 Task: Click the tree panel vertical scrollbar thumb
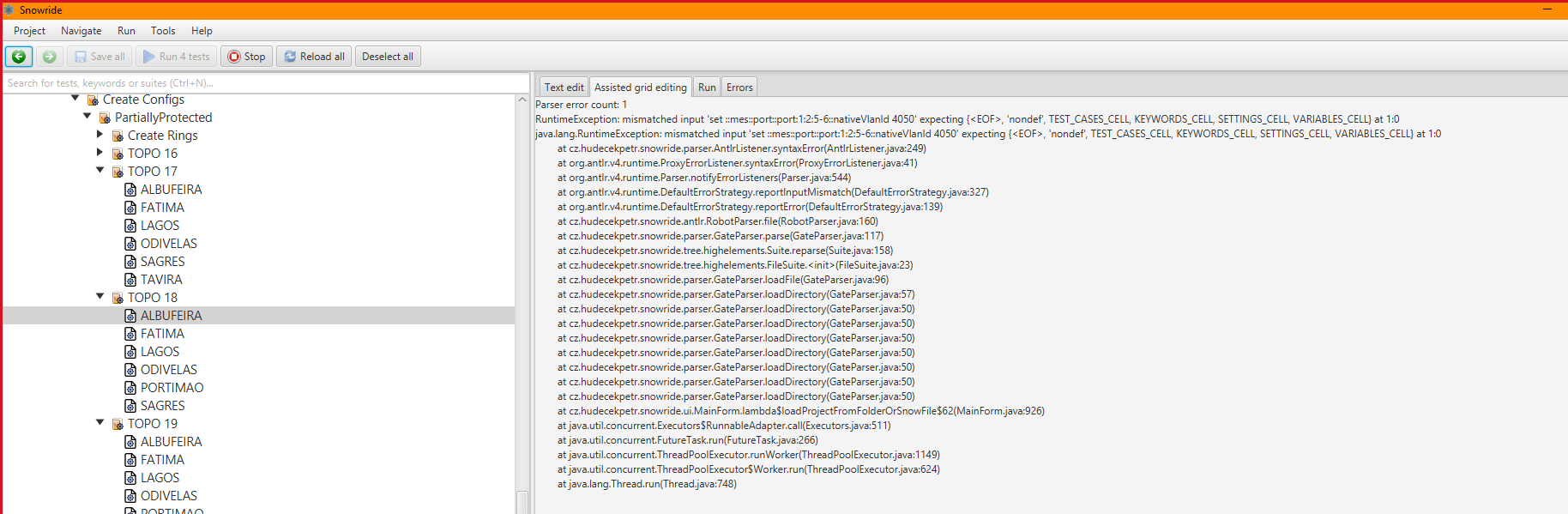(x=522, y=502)
